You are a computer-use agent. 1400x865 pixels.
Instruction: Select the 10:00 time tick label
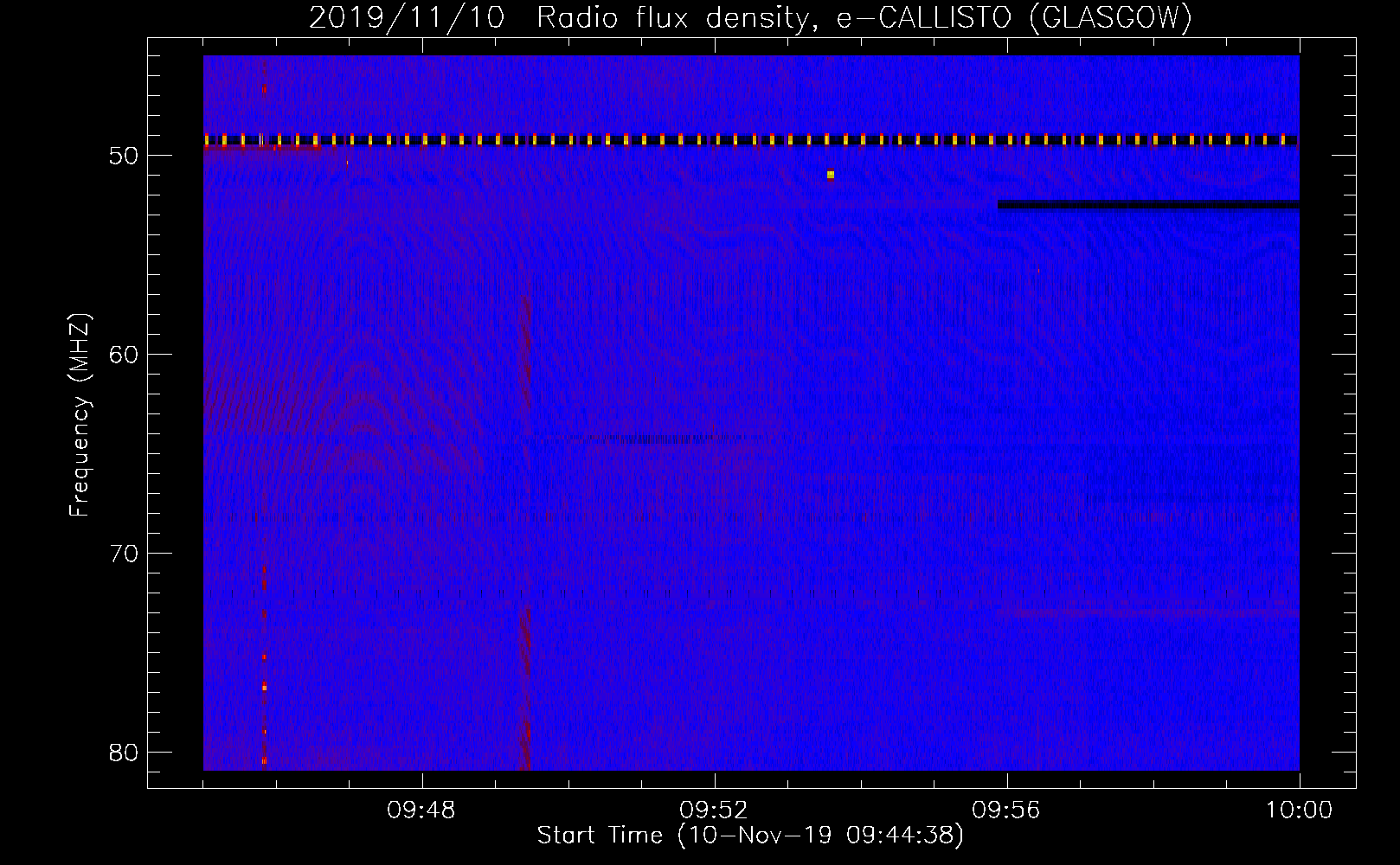(x=1299, y=811)
